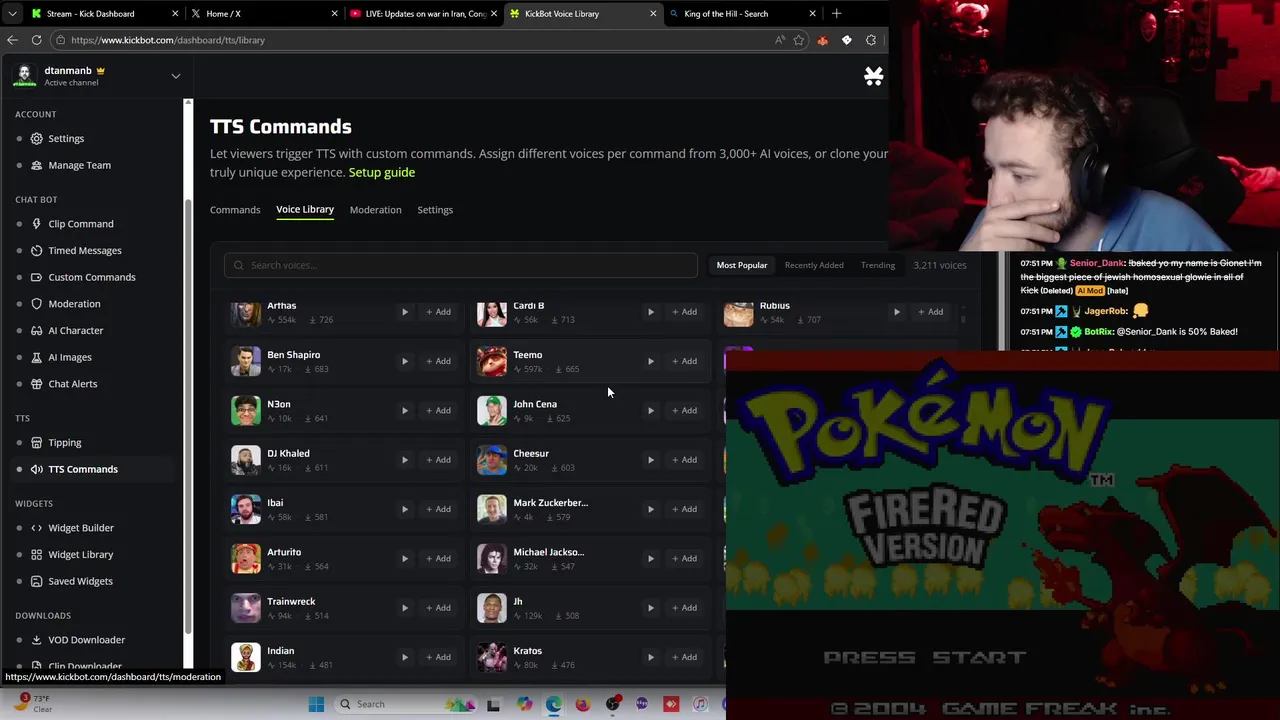Open a new browser tab

pyautogui.click(x=836, y=14)
